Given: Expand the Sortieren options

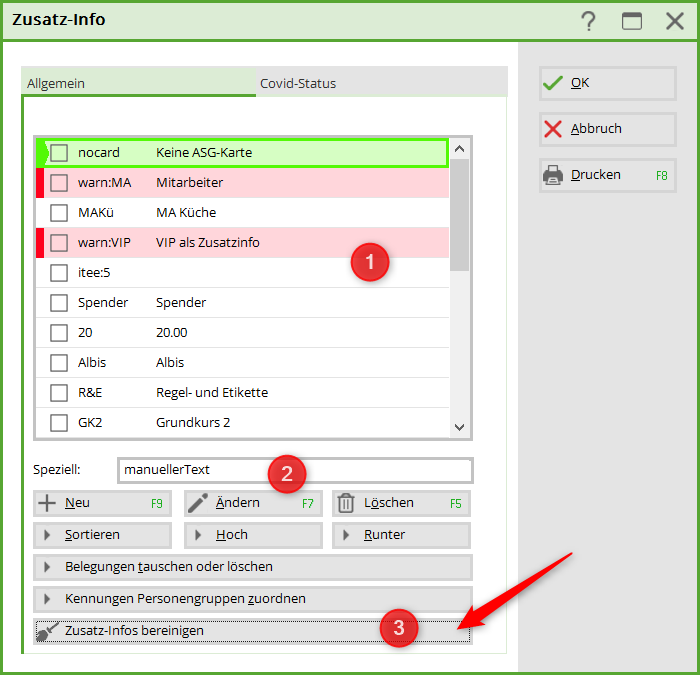Looking at the screenshot, I should [102, 535].
